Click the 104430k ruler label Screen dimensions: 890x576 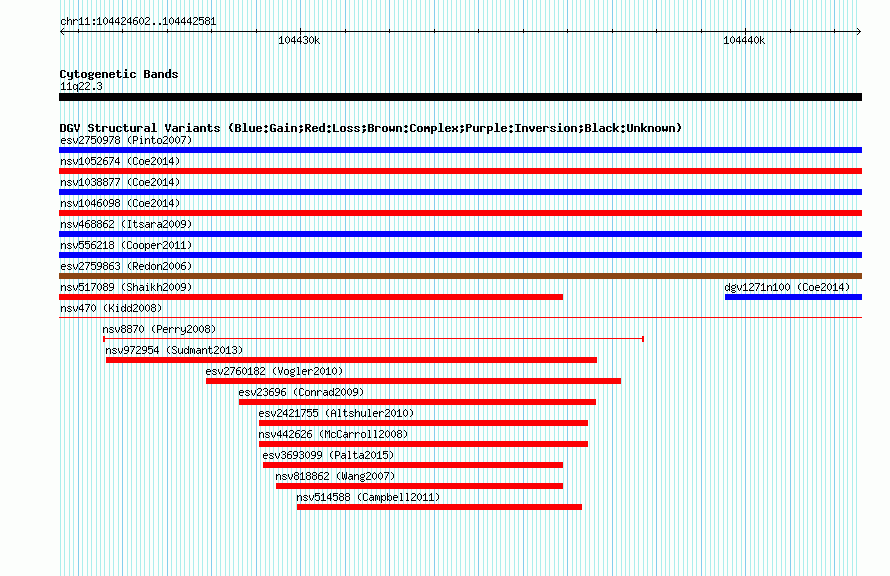(x=299, y=40)
